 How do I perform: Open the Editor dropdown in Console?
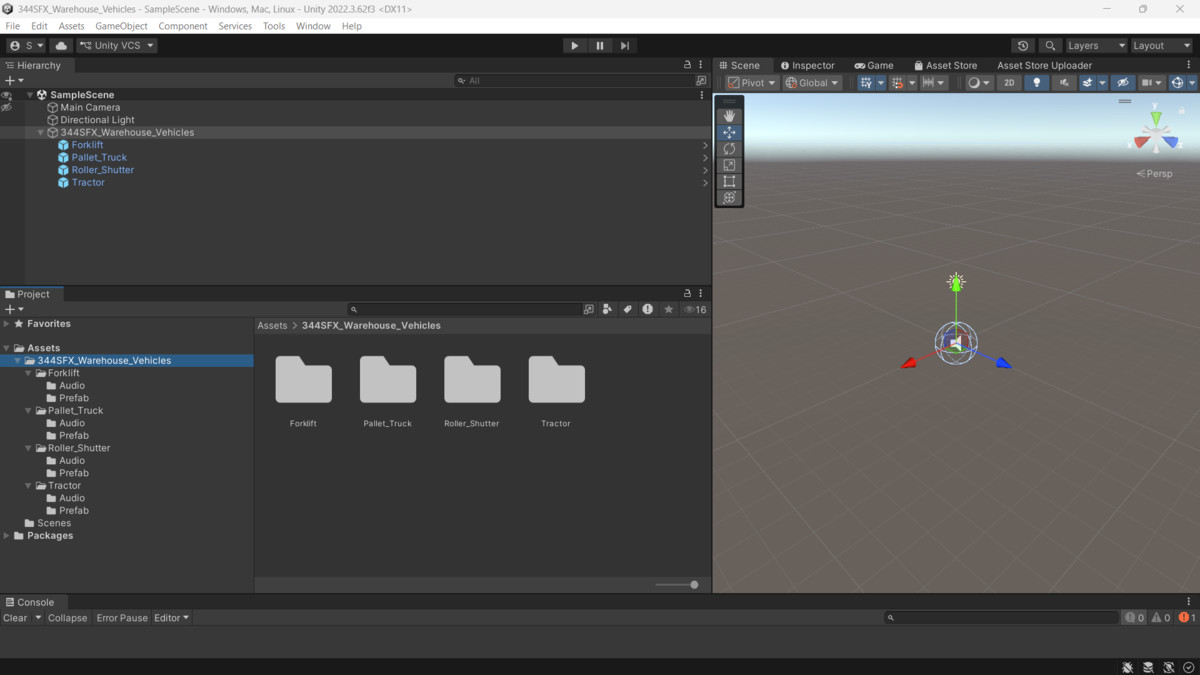point(171,618)
